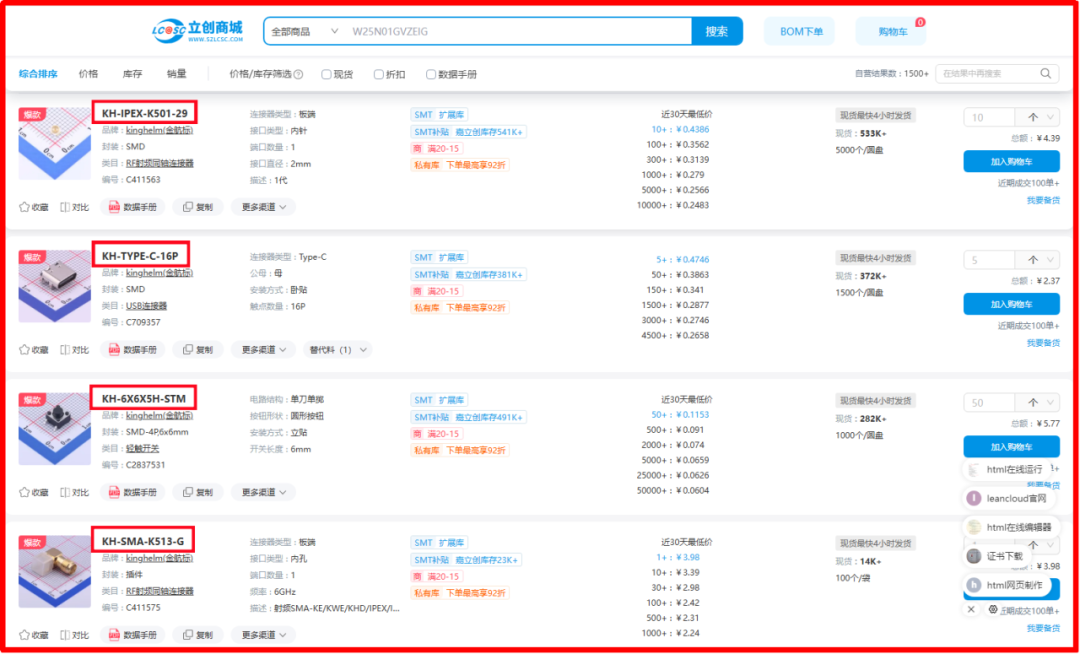Click 我要备货 link for KH-TYPE-C-16P
This screenshot has width=1080, height=654.
[x=1043, y=343]
